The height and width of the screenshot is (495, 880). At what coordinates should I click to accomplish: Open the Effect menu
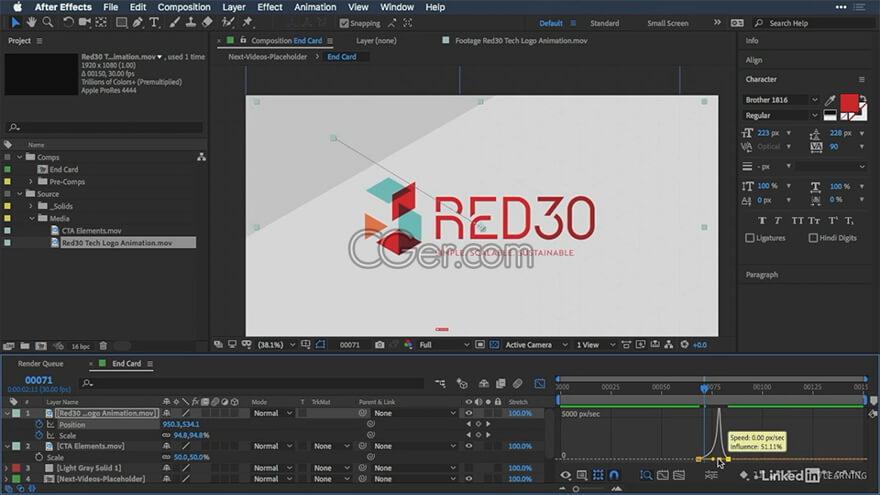click(269, 7)
